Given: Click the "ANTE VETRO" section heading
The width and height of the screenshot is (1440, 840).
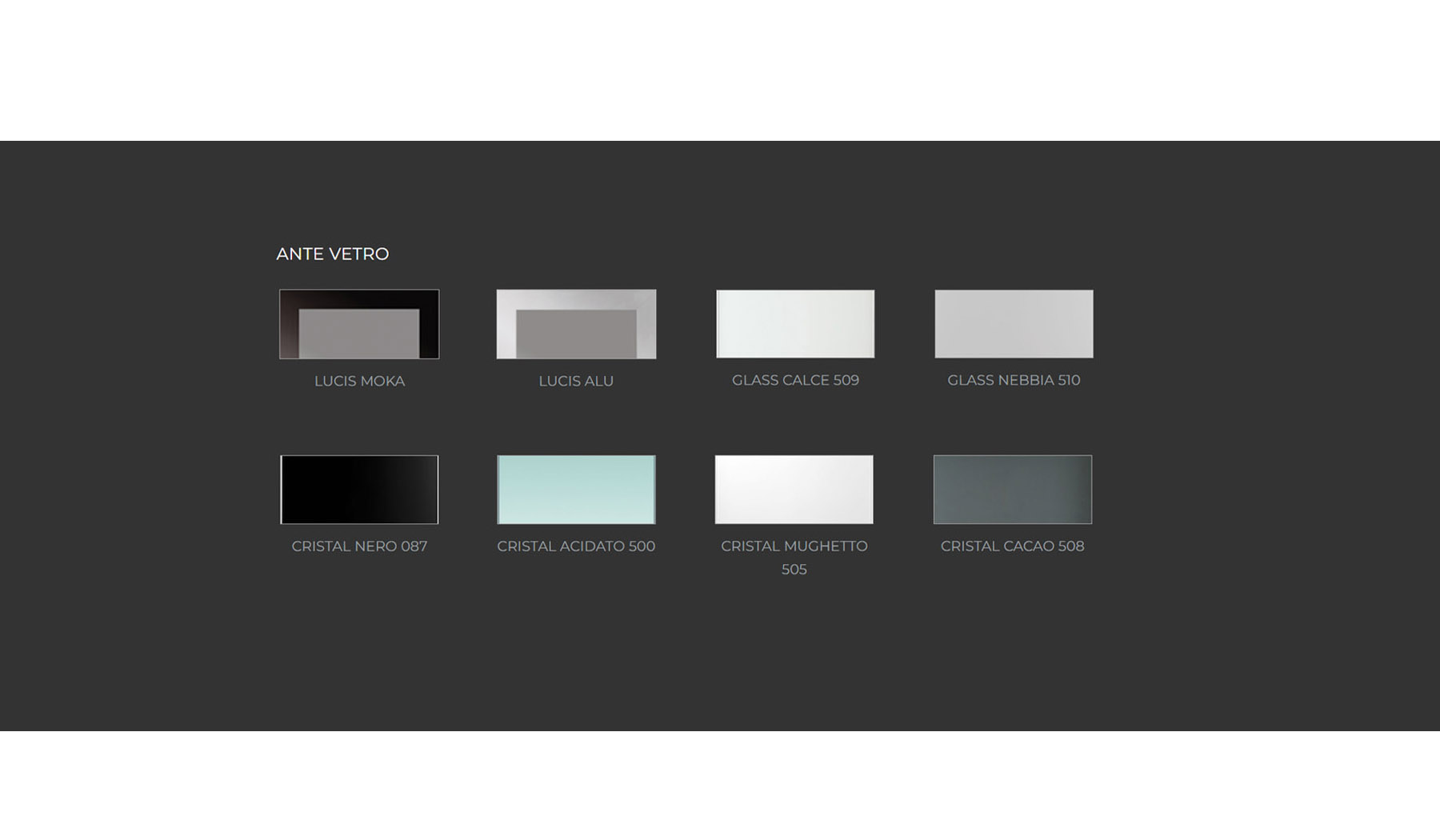Looking at the screenshot, I should click(x=333, y=254).
